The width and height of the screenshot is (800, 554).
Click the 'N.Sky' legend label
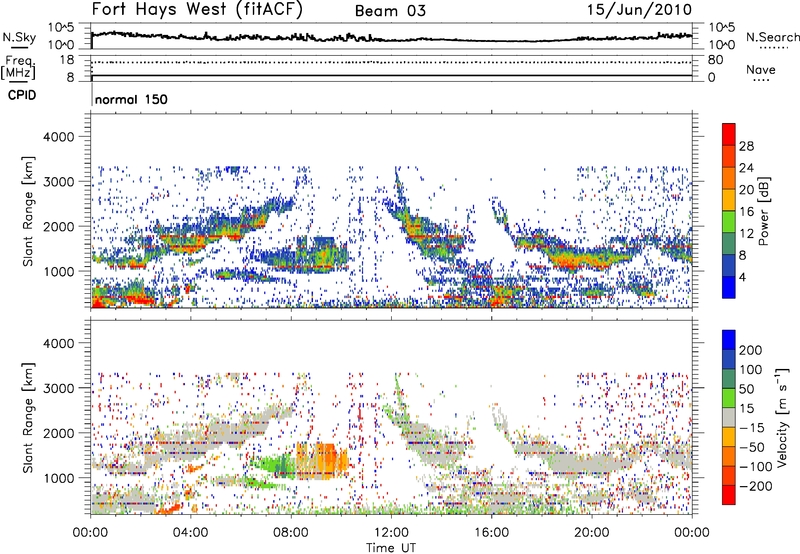tap(19, 37)
